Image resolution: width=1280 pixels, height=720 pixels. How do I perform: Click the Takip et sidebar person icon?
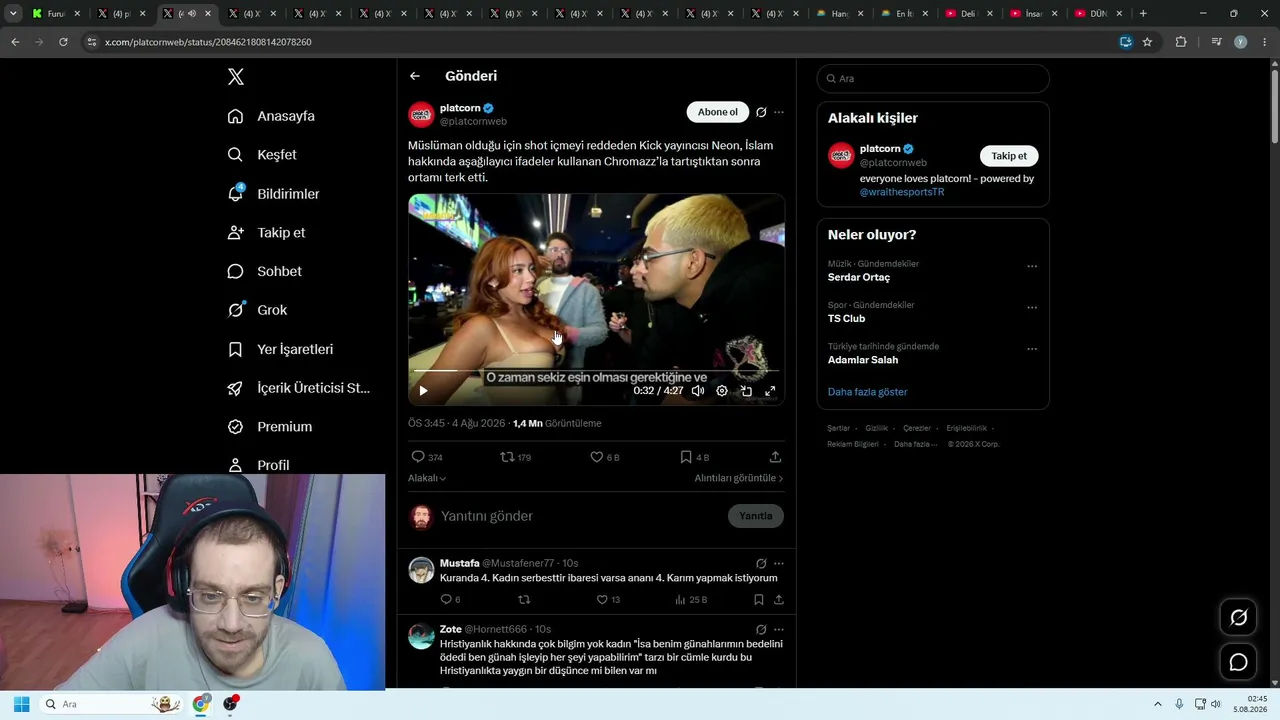(236, 233)
